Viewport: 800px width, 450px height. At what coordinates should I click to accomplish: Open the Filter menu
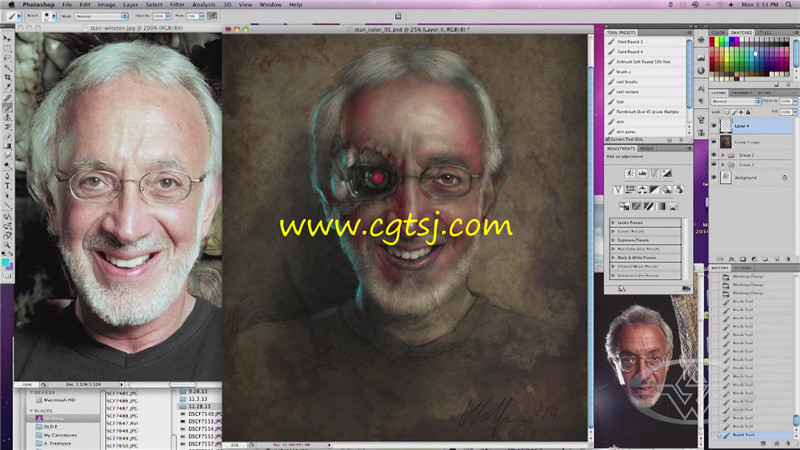(177, 5)
